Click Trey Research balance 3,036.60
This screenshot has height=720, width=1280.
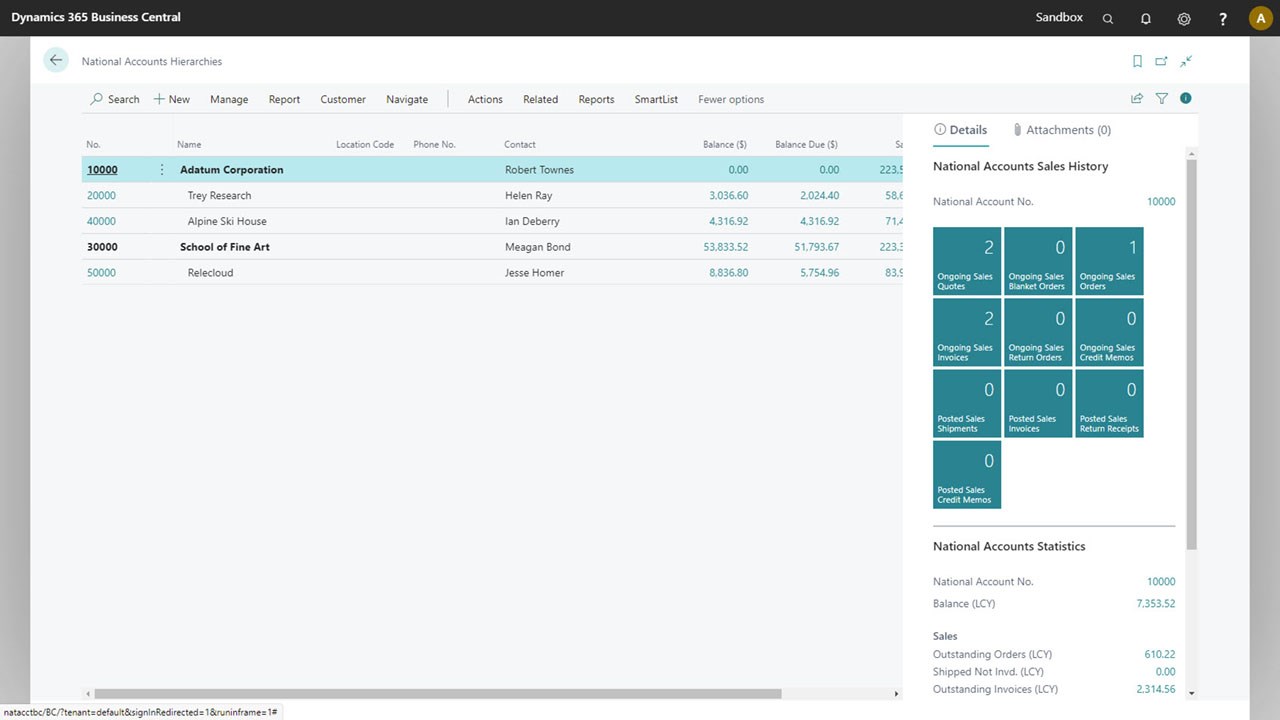pos(728,196)
